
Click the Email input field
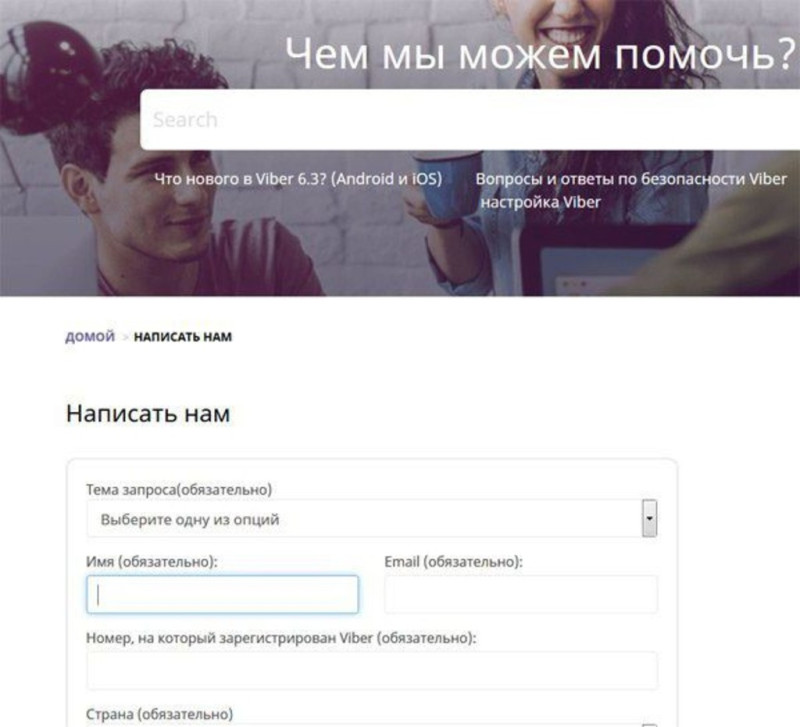pos(521,594)
